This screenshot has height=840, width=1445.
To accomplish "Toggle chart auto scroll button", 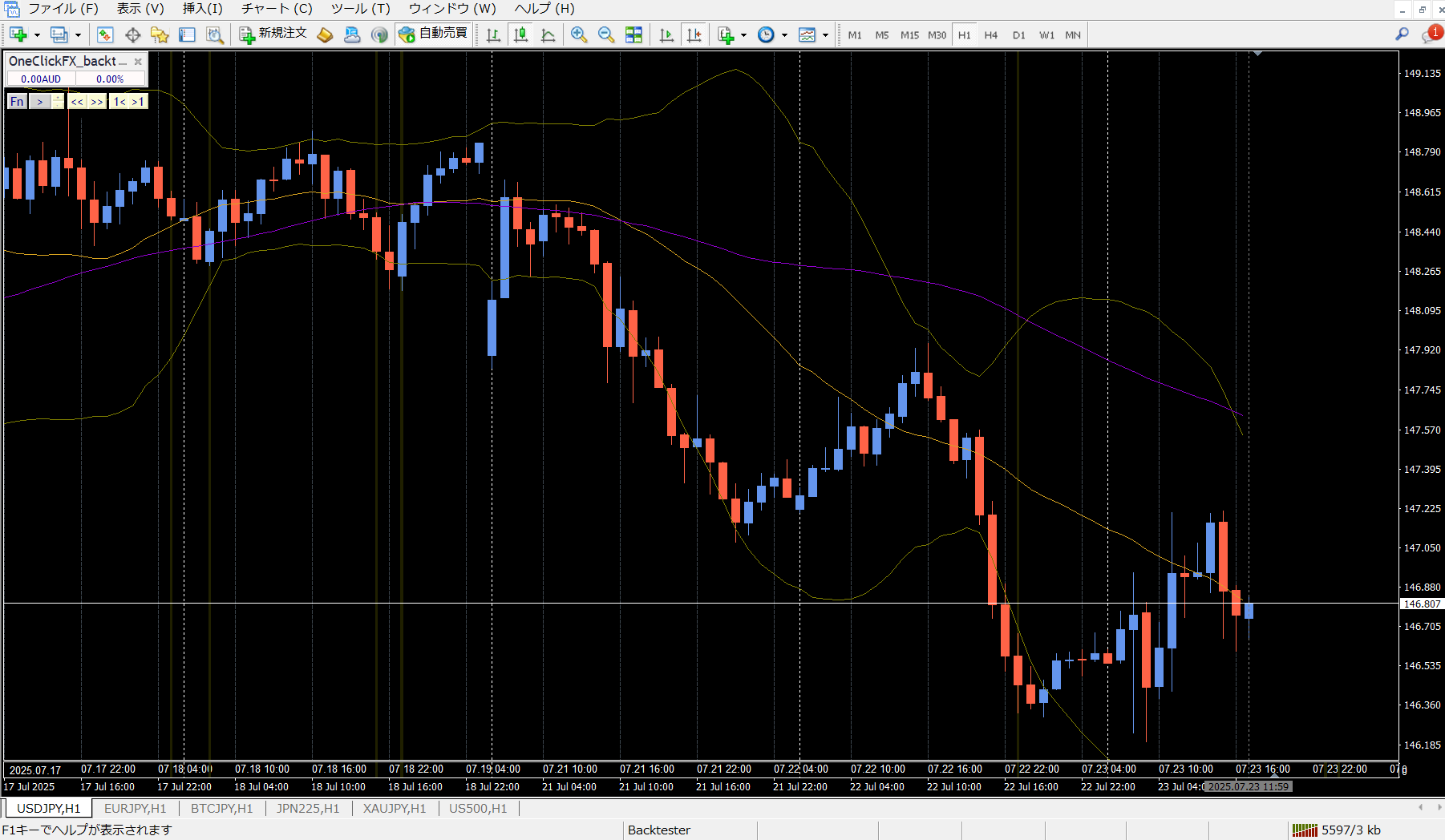I will [666, 34].
